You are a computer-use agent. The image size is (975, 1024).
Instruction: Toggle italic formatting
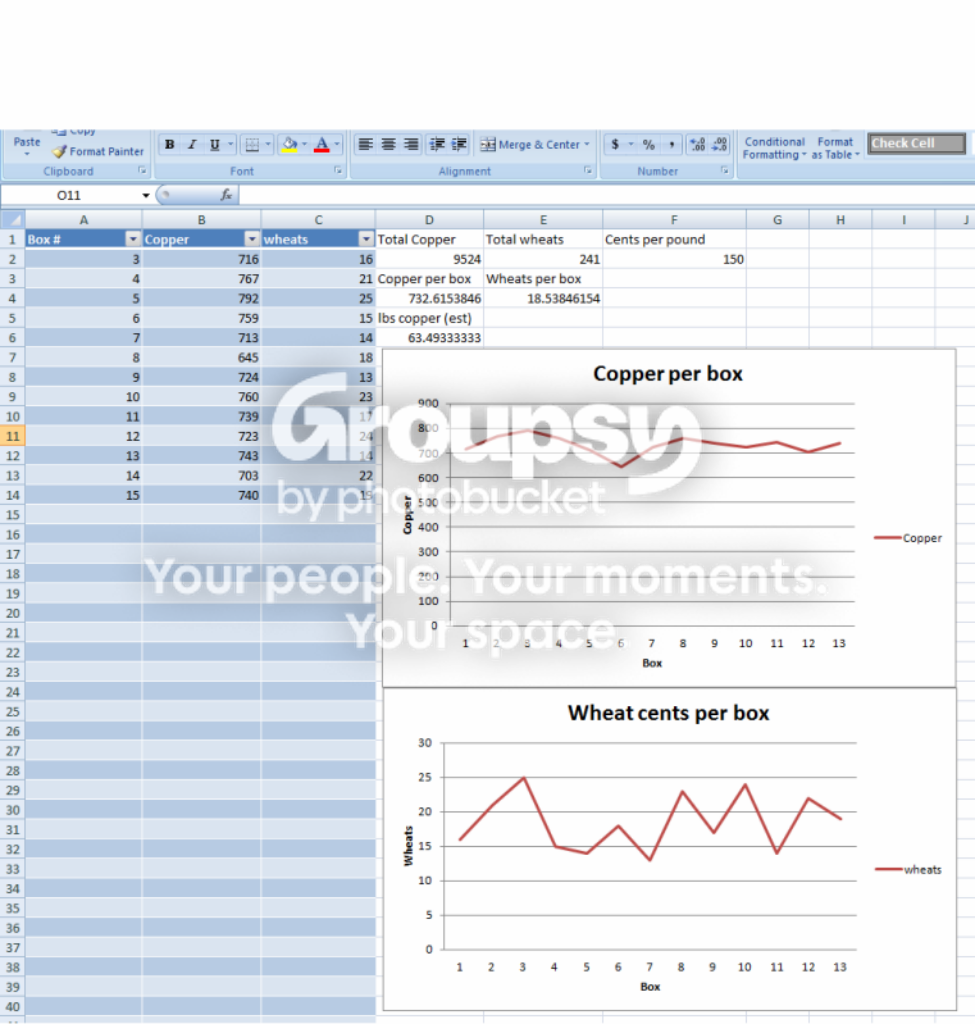(x=192, y=145)
